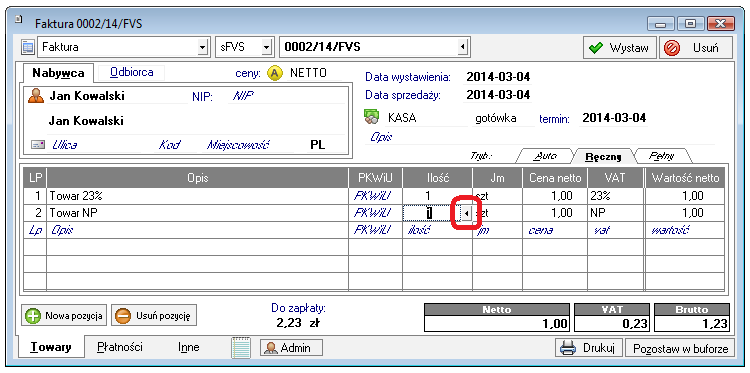This screenshot has width=750, height=373.
Task: Select the Towar NP description cell
Action: [198, 213]
